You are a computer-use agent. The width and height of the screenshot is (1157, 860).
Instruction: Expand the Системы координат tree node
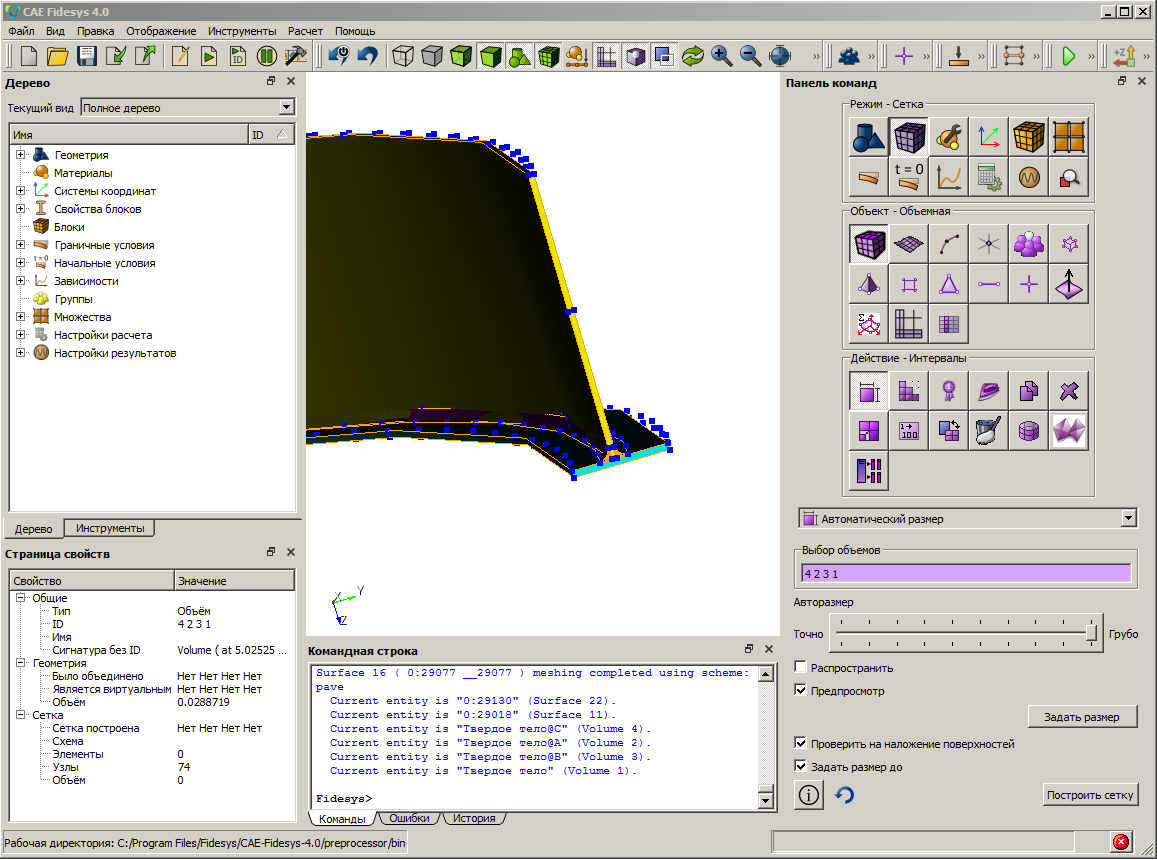pyautogui.click(x=21, y=190)
